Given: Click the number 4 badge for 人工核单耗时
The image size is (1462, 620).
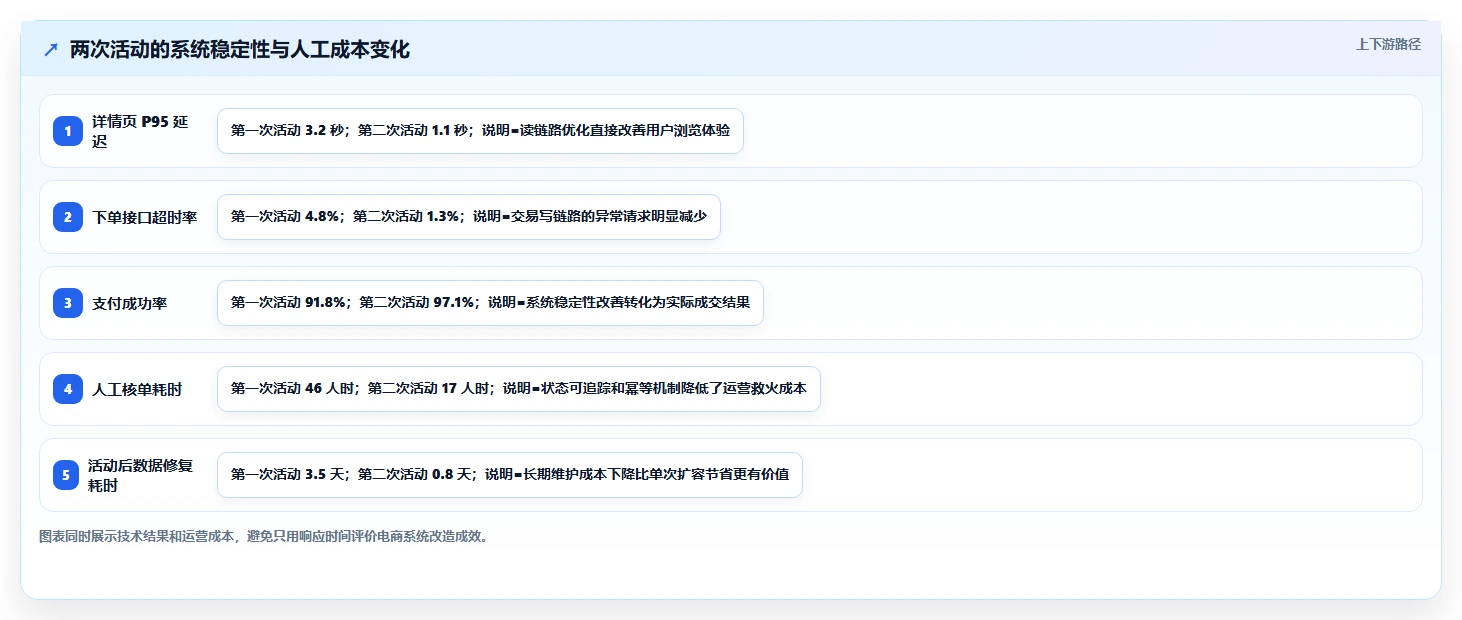Looking at the screenshot, I should click(68, 389).
